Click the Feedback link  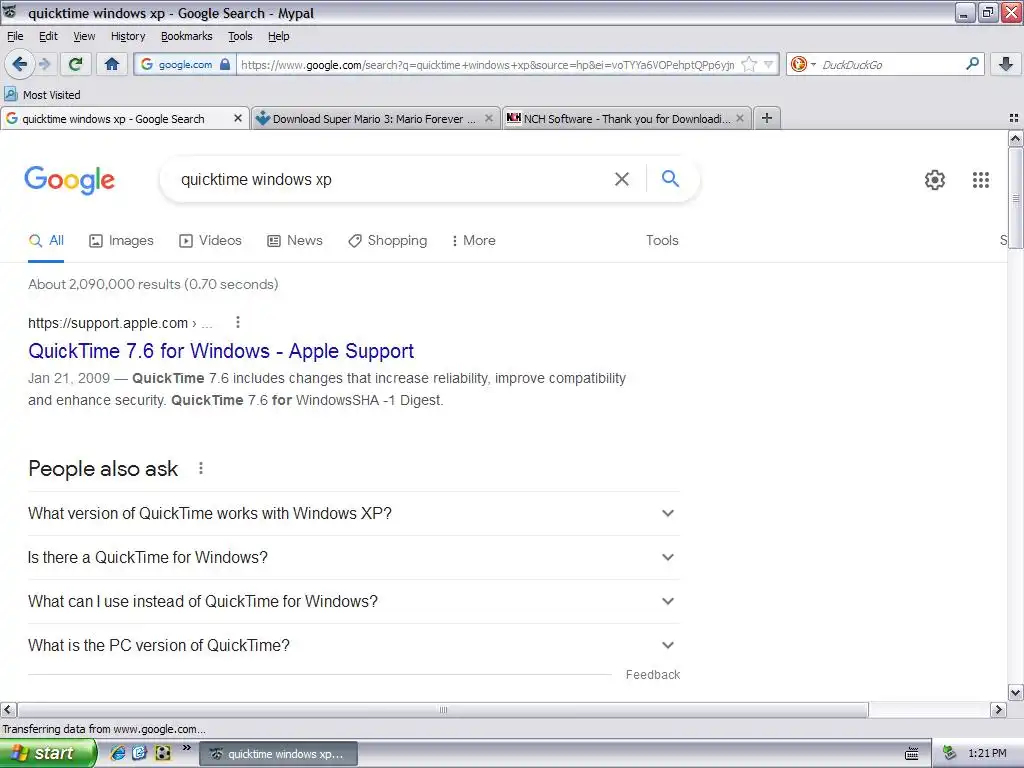(652, 675)
